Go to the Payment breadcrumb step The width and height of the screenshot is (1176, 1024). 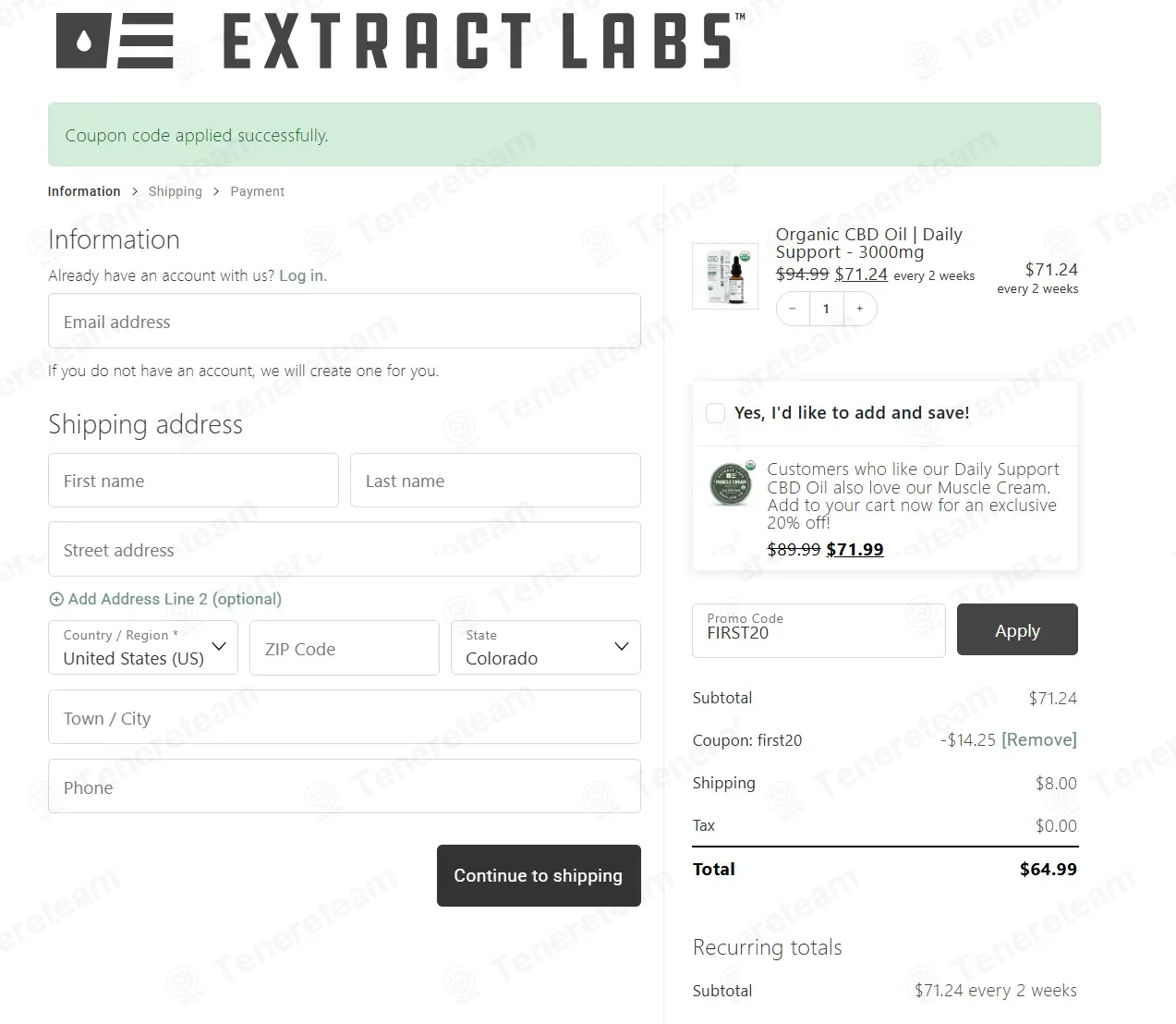click(257, 191)
